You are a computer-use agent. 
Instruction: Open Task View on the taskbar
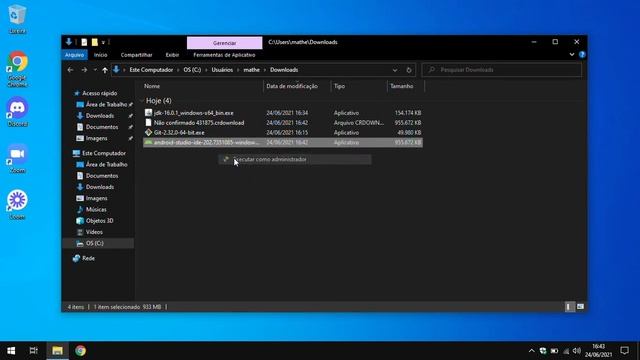coord(33,351)
